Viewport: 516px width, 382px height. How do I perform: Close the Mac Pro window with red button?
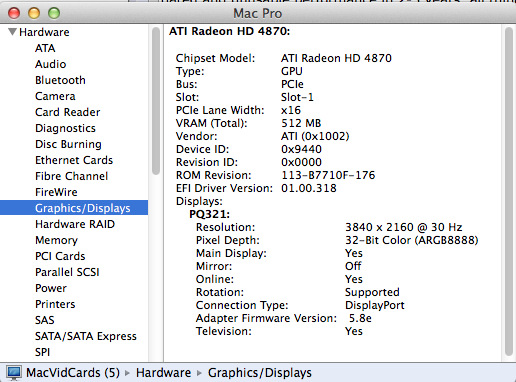[x=14, y=13]
